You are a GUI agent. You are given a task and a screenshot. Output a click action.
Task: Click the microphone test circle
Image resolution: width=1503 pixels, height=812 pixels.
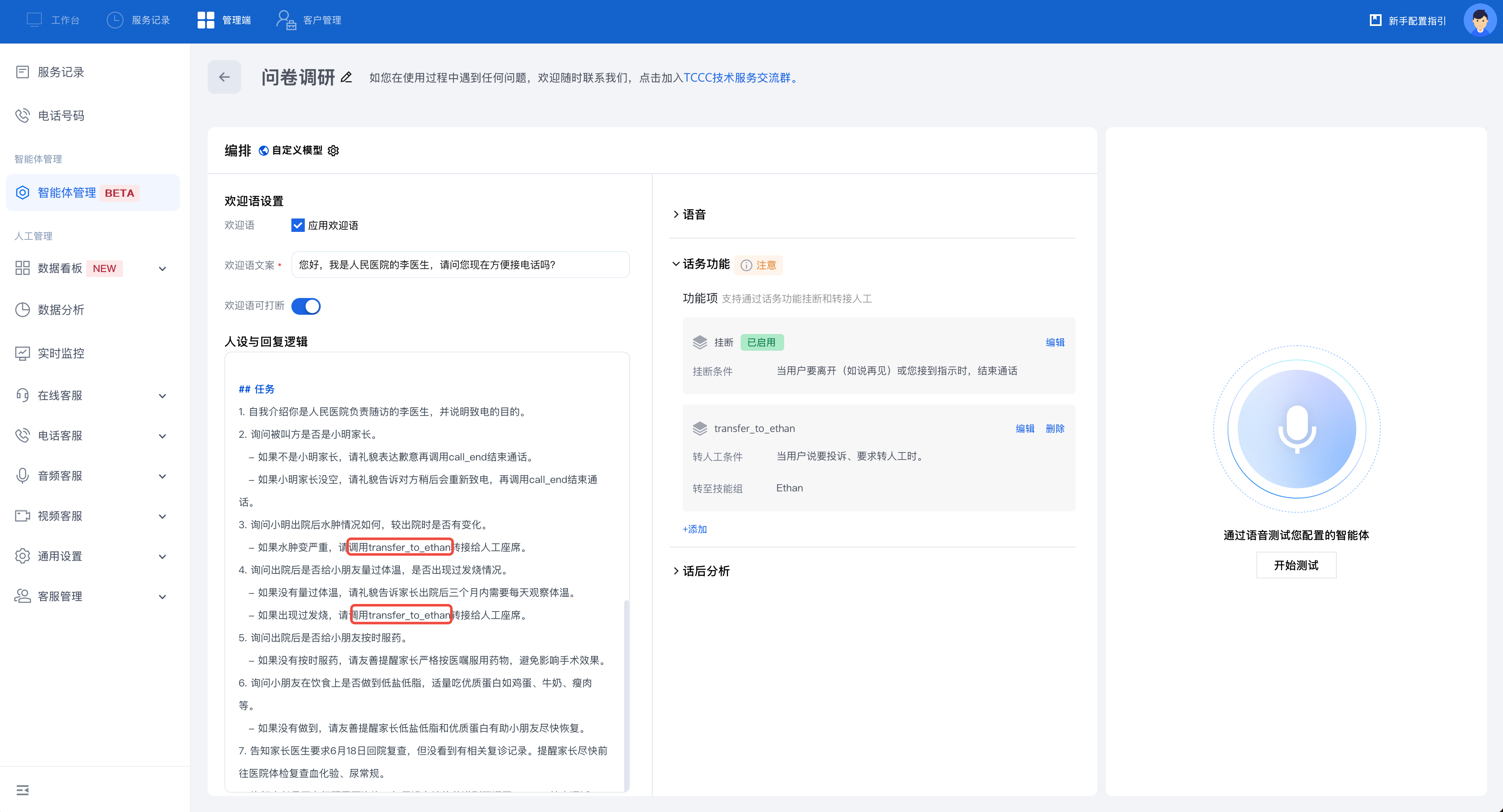click(1297, 429)
